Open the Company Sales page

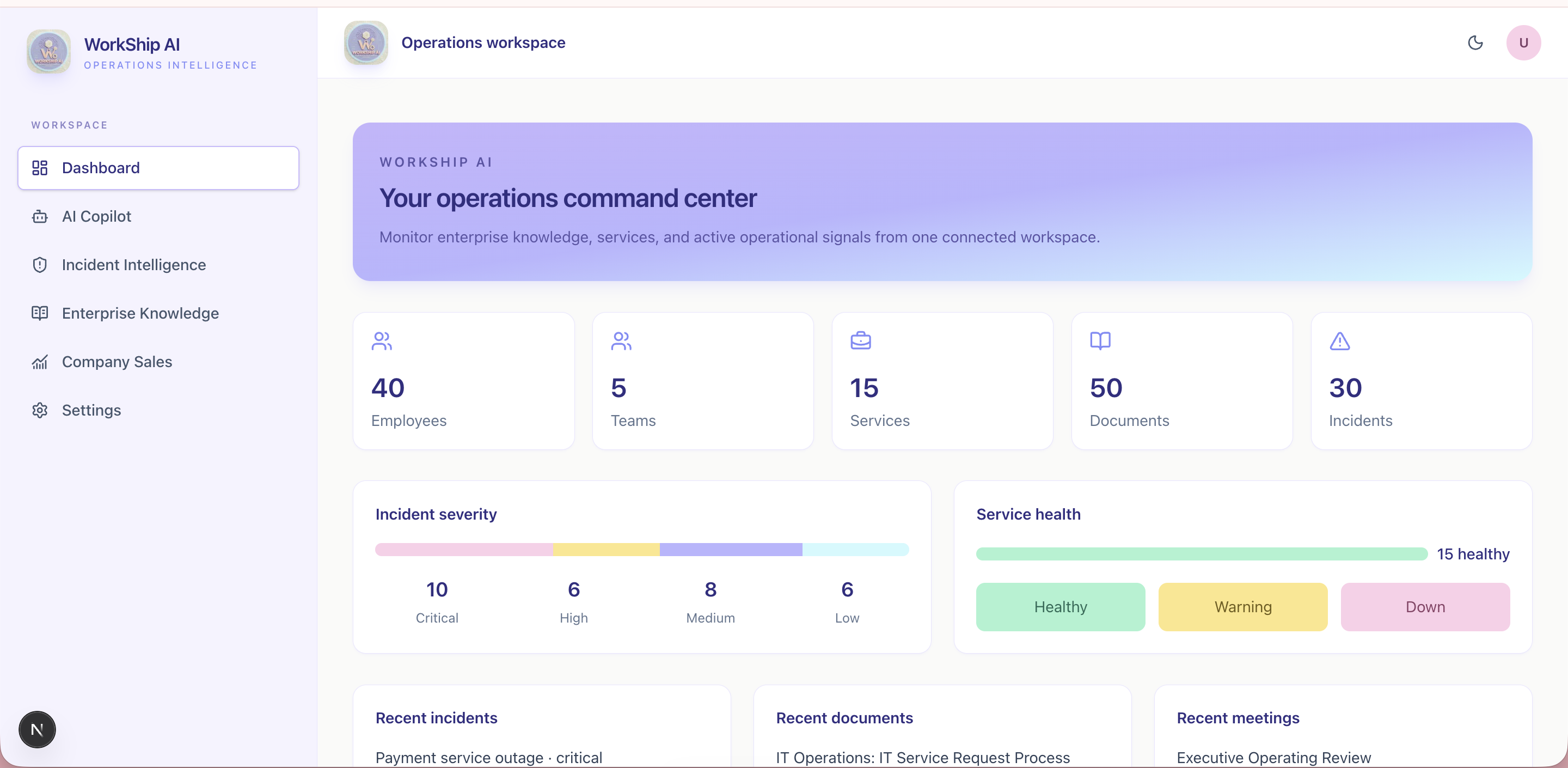click(x=158, y=362)
